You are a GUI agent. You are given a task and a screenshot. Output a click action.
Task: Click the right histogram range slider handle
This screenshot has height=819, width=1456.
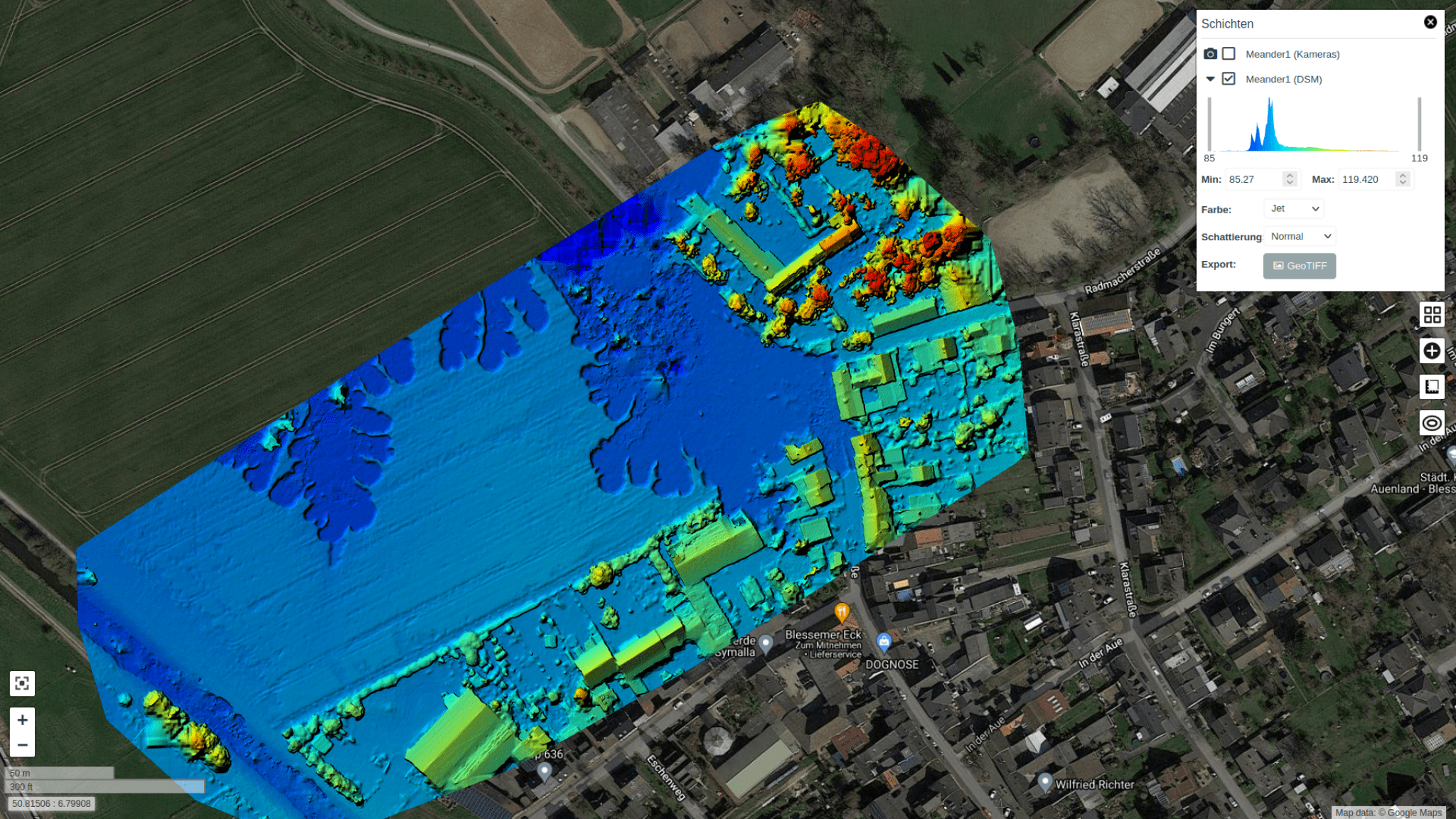tap(1419, 124)
